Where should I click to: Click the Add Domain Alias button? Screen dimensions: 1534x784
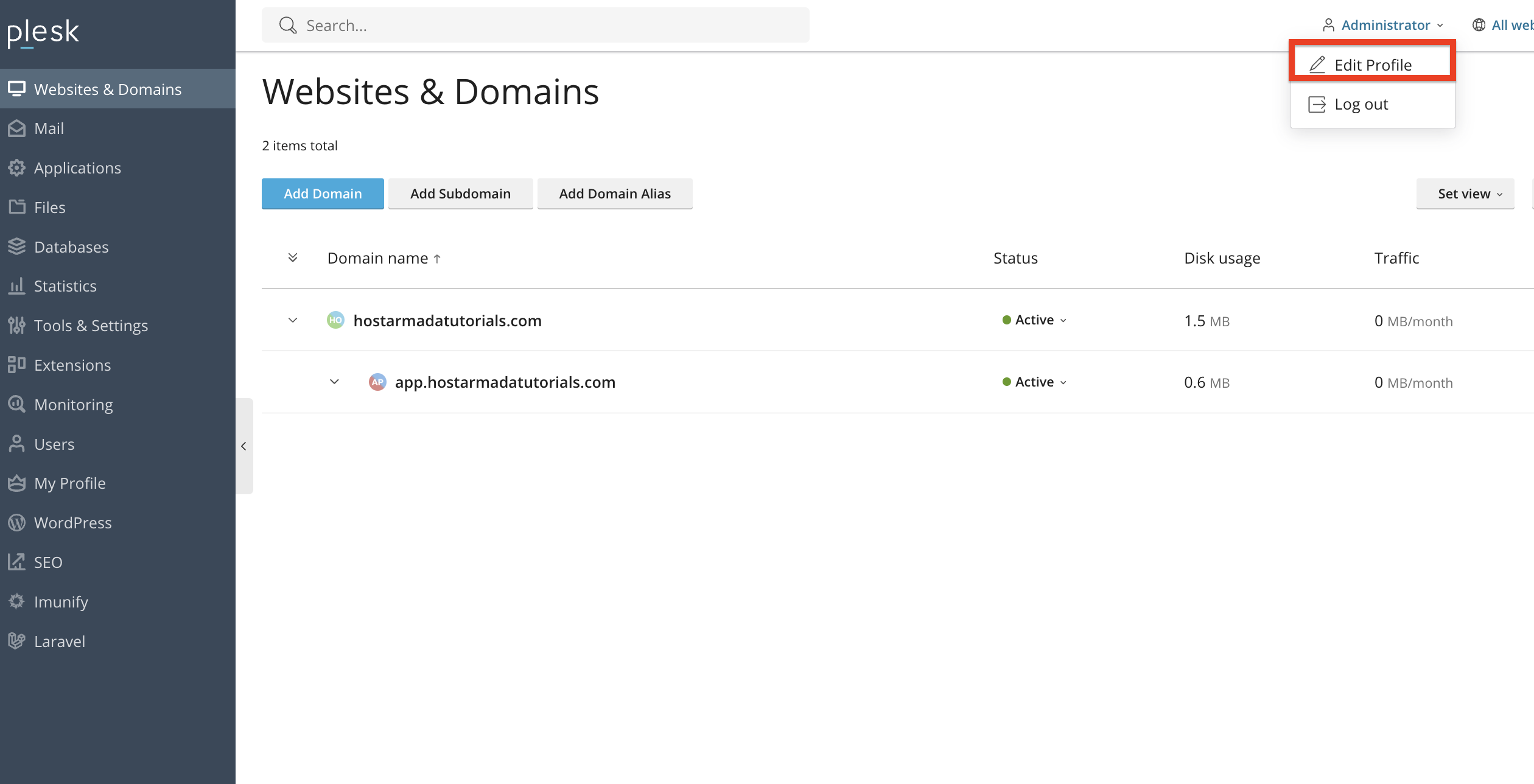(615, 194)
